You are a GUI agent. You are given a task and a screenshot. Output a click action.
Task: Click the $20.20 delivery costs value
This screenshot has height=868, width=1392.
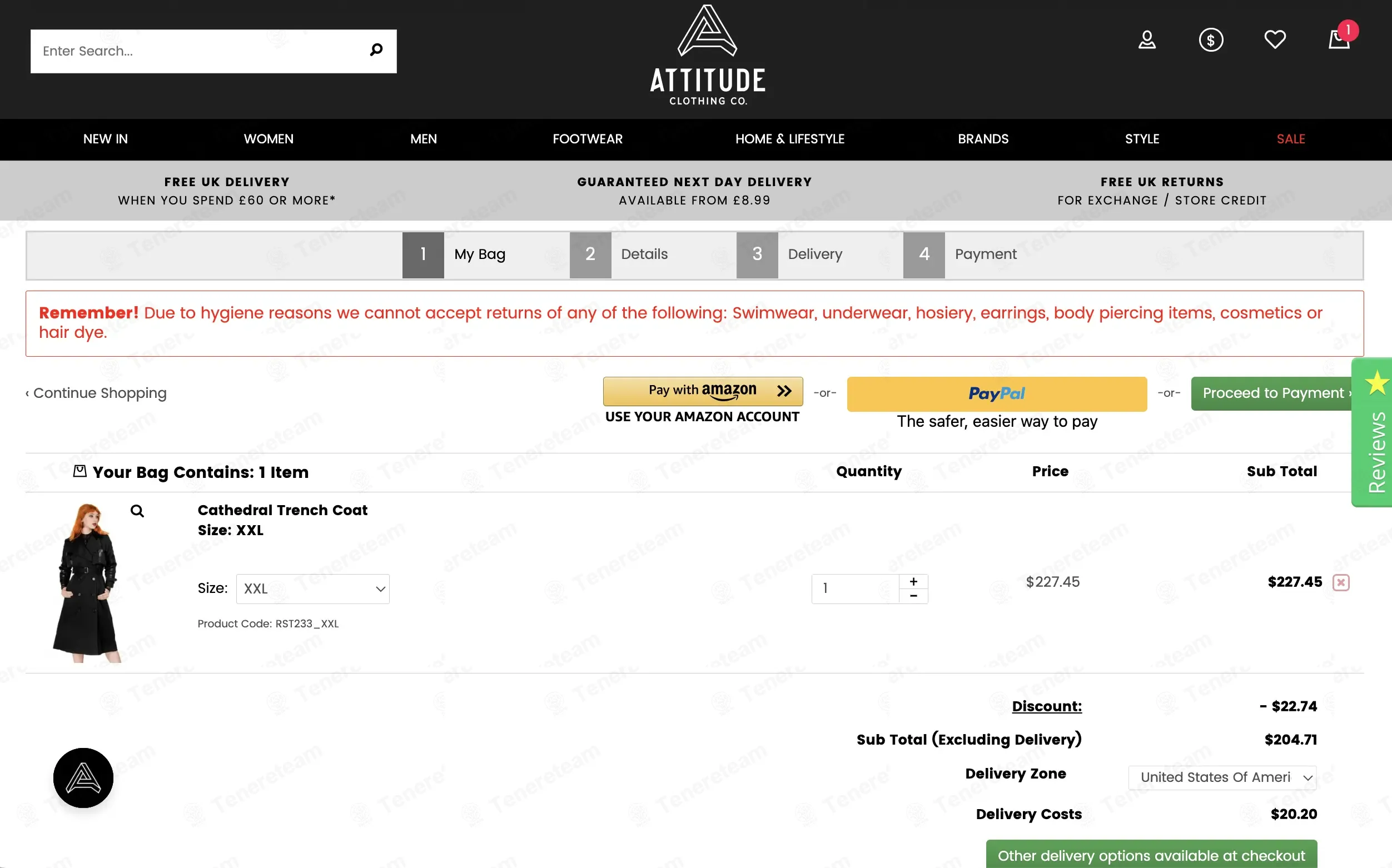click(1294, 814)
